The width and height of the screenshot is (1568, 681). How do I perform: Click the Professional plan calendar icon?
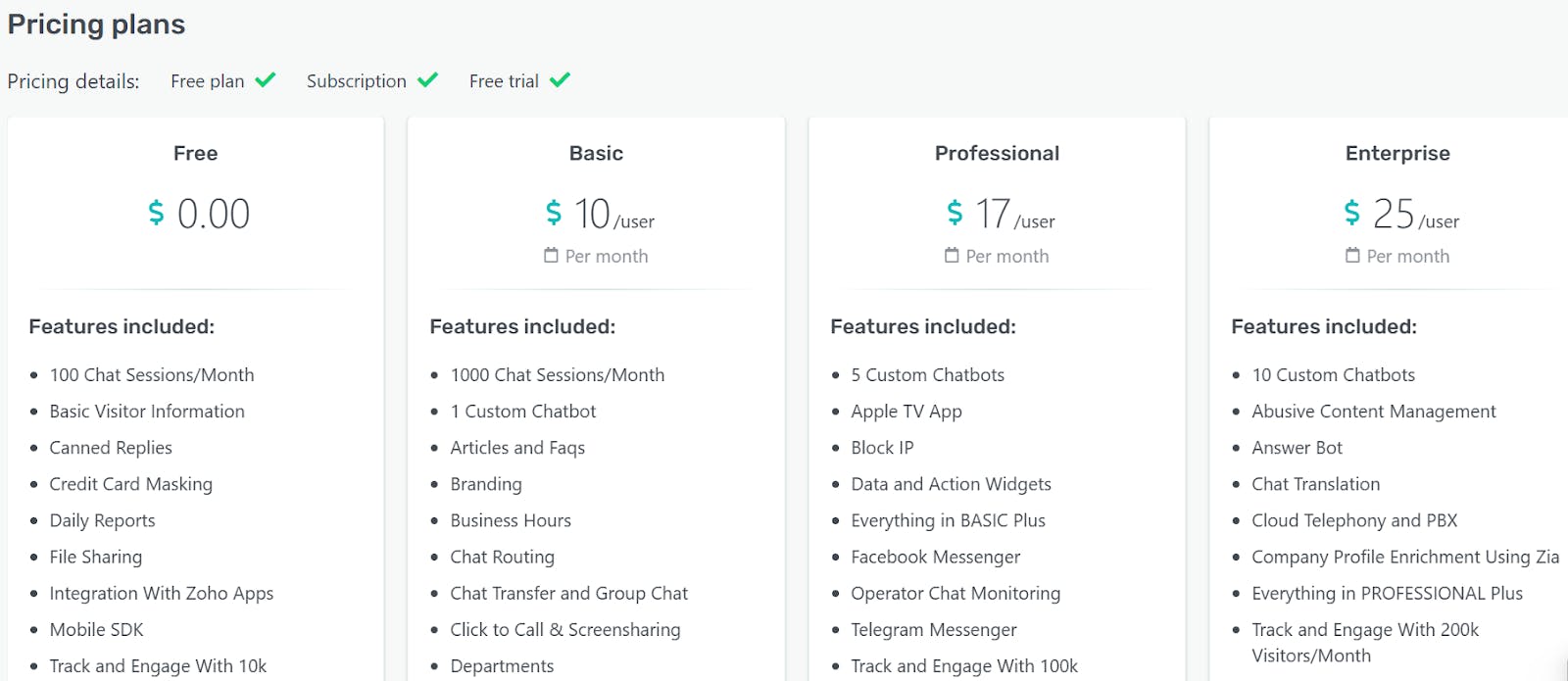coord(952,256)
